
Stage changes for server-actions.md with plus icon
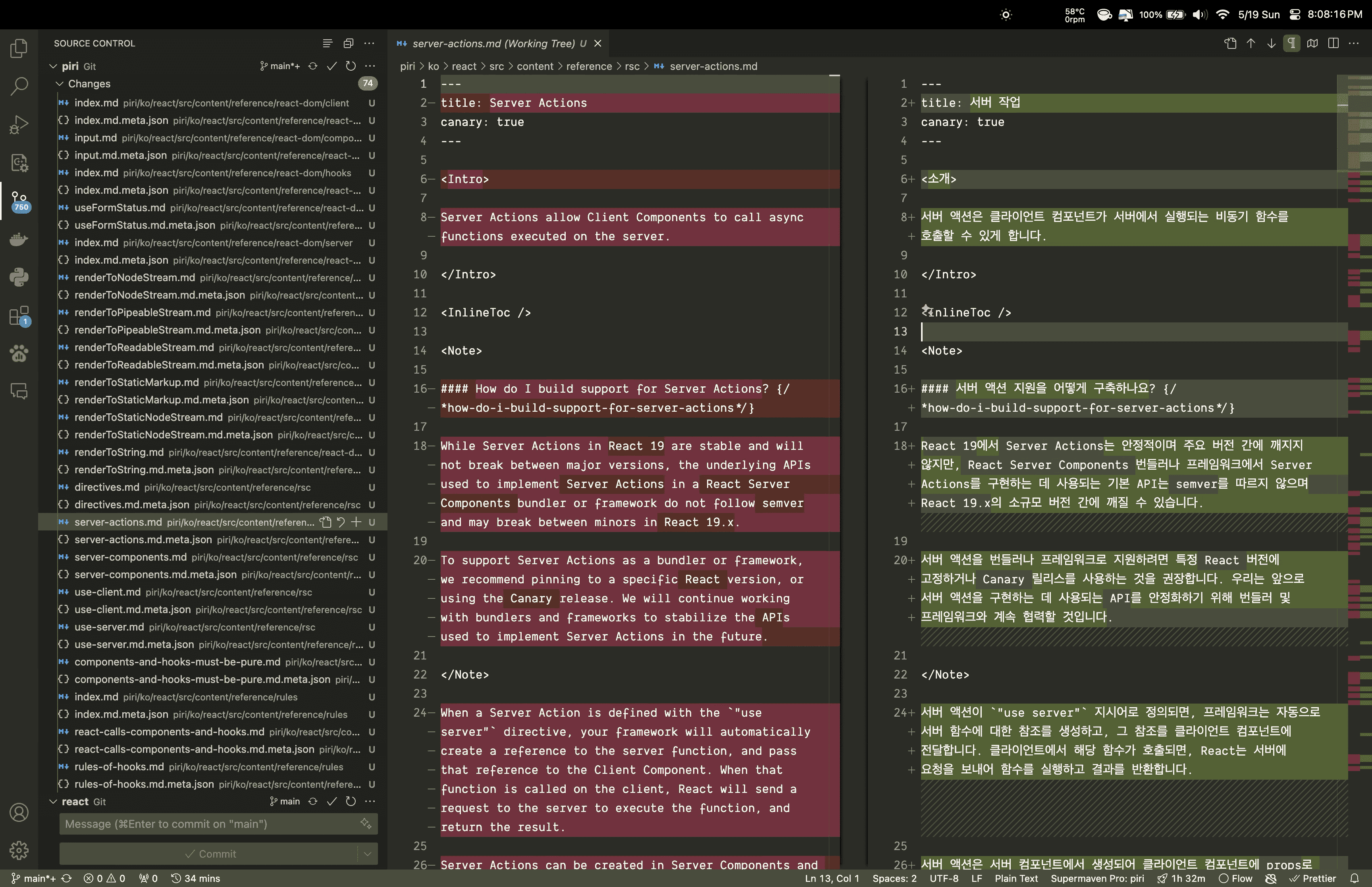pos(356,522)
